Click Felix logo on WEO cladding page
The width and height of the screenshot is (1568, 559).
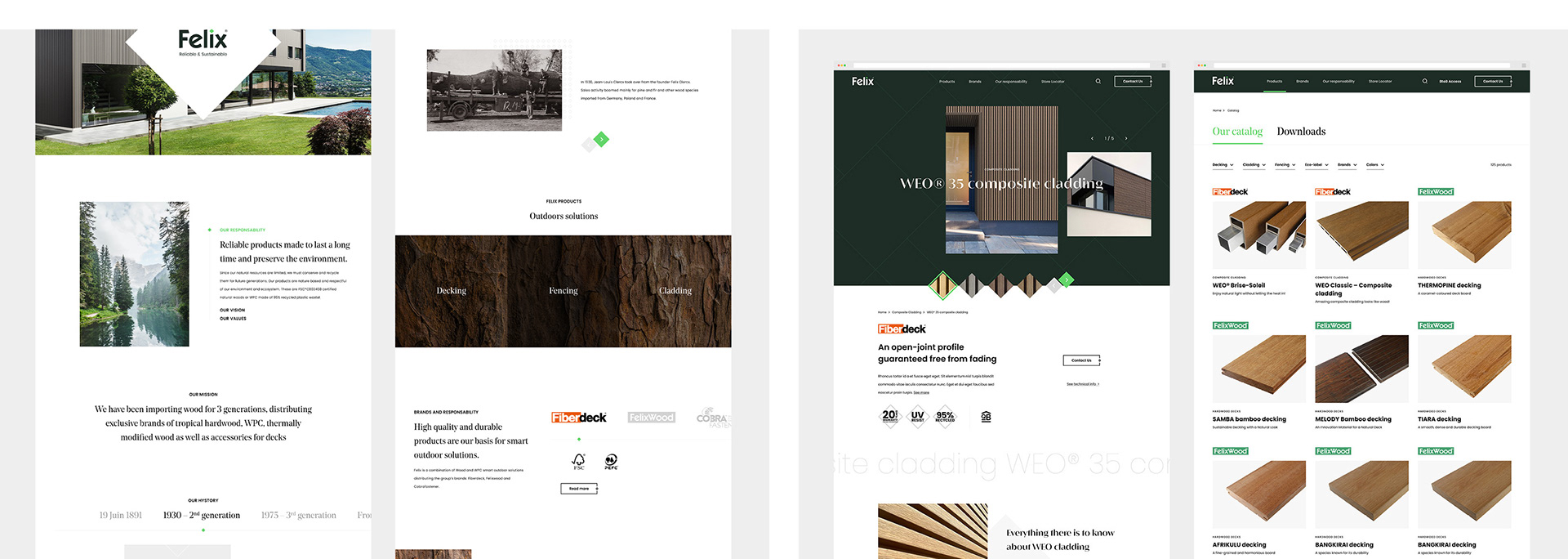click(x=862, y=81)
